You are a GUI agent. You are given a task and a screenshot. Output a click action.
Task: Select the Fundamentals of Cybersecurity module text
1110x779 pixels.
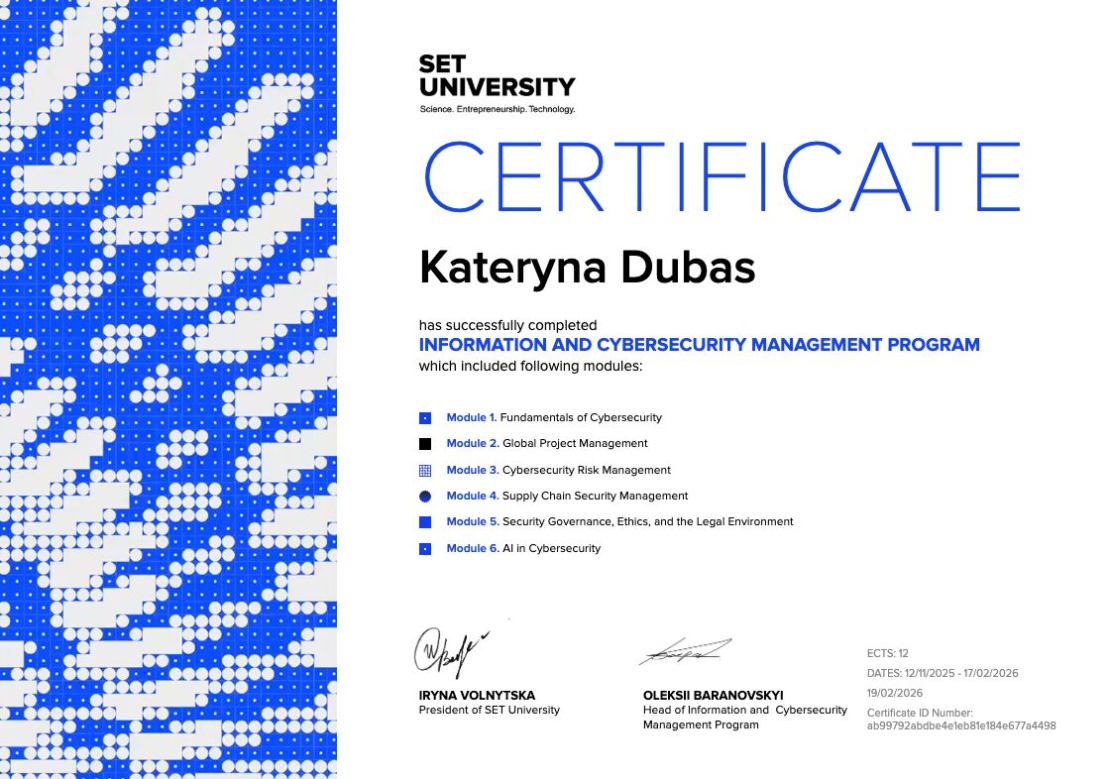click(580, 418)
